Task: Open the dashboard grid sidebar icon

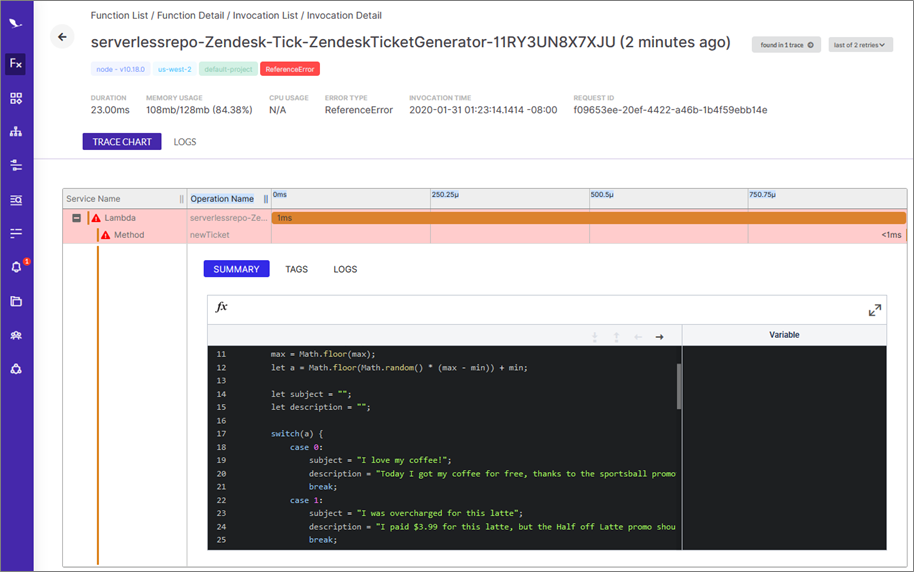Action: click(16, 98)
